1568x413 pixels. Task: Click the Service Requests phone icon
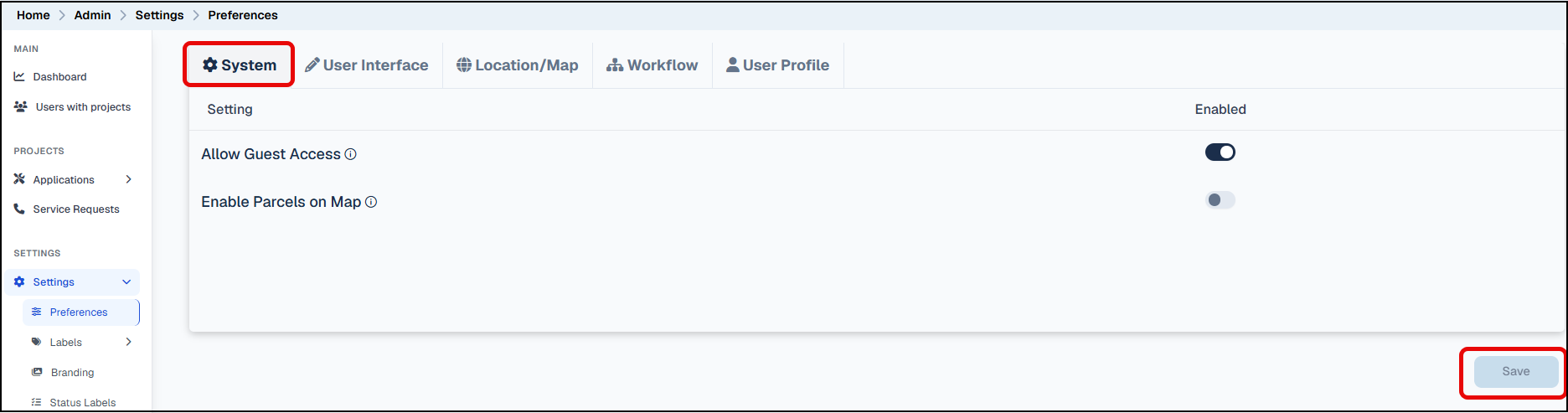[19, 209]
